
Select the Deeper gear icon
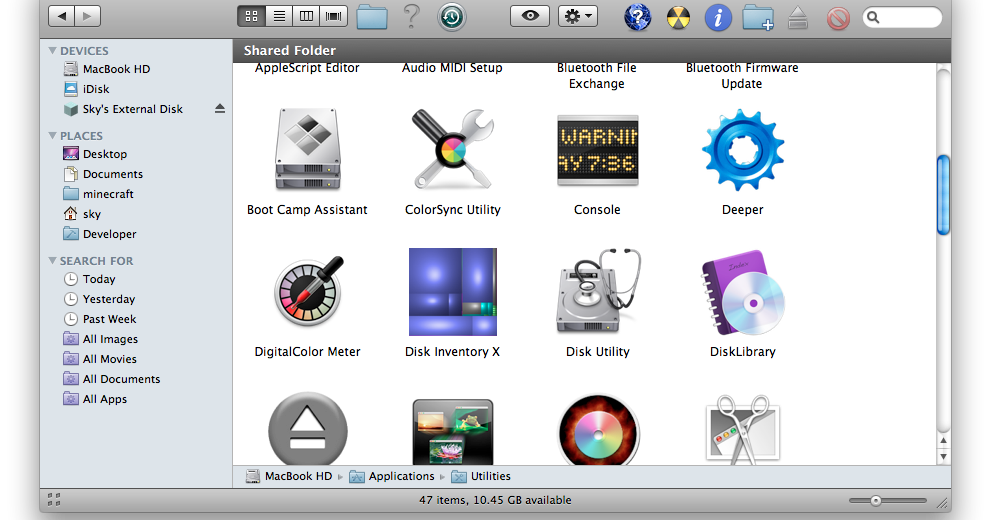[x=743, y=150]
